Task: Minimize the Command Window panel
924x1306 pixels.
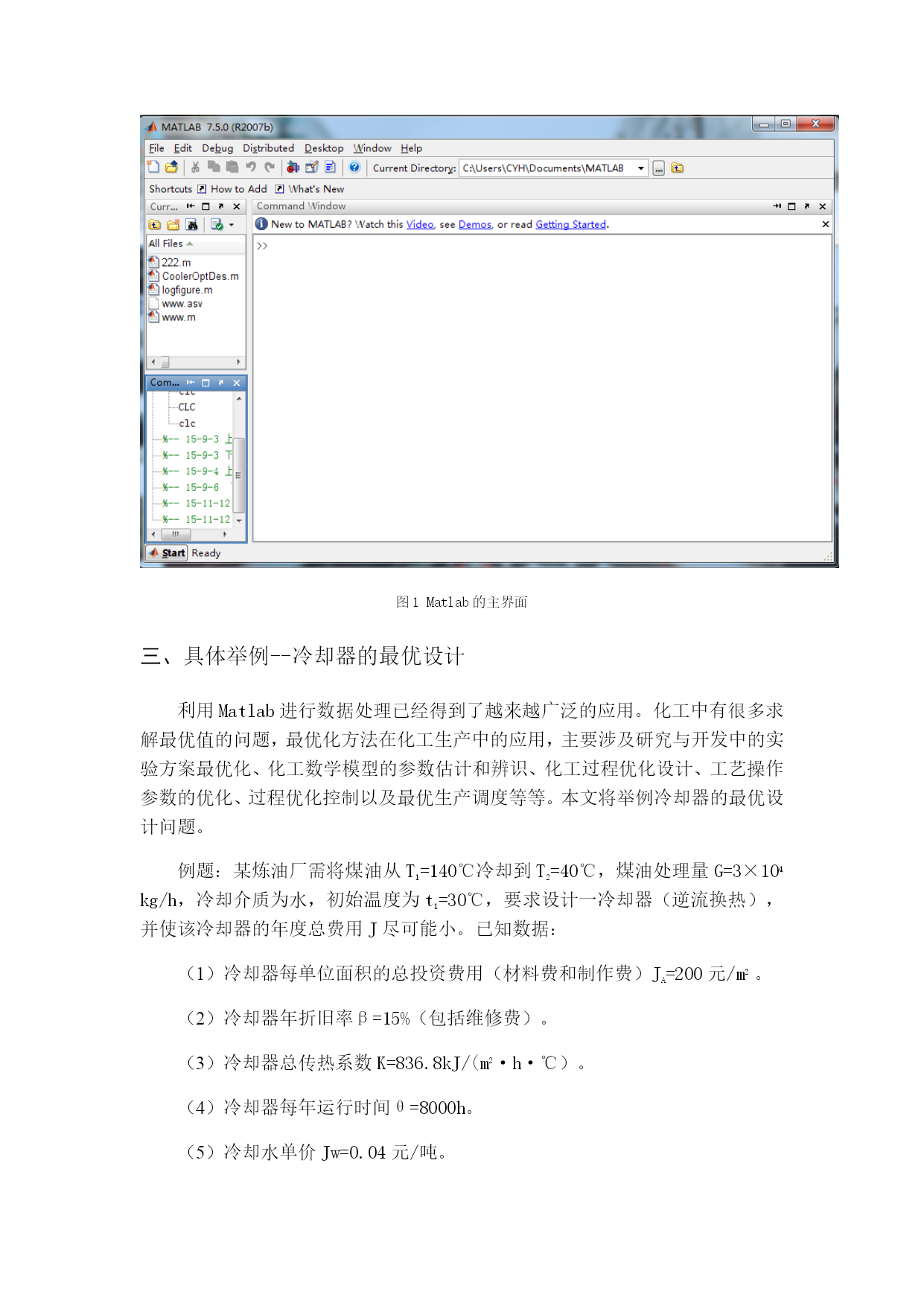Action: (x=777, y=206)
